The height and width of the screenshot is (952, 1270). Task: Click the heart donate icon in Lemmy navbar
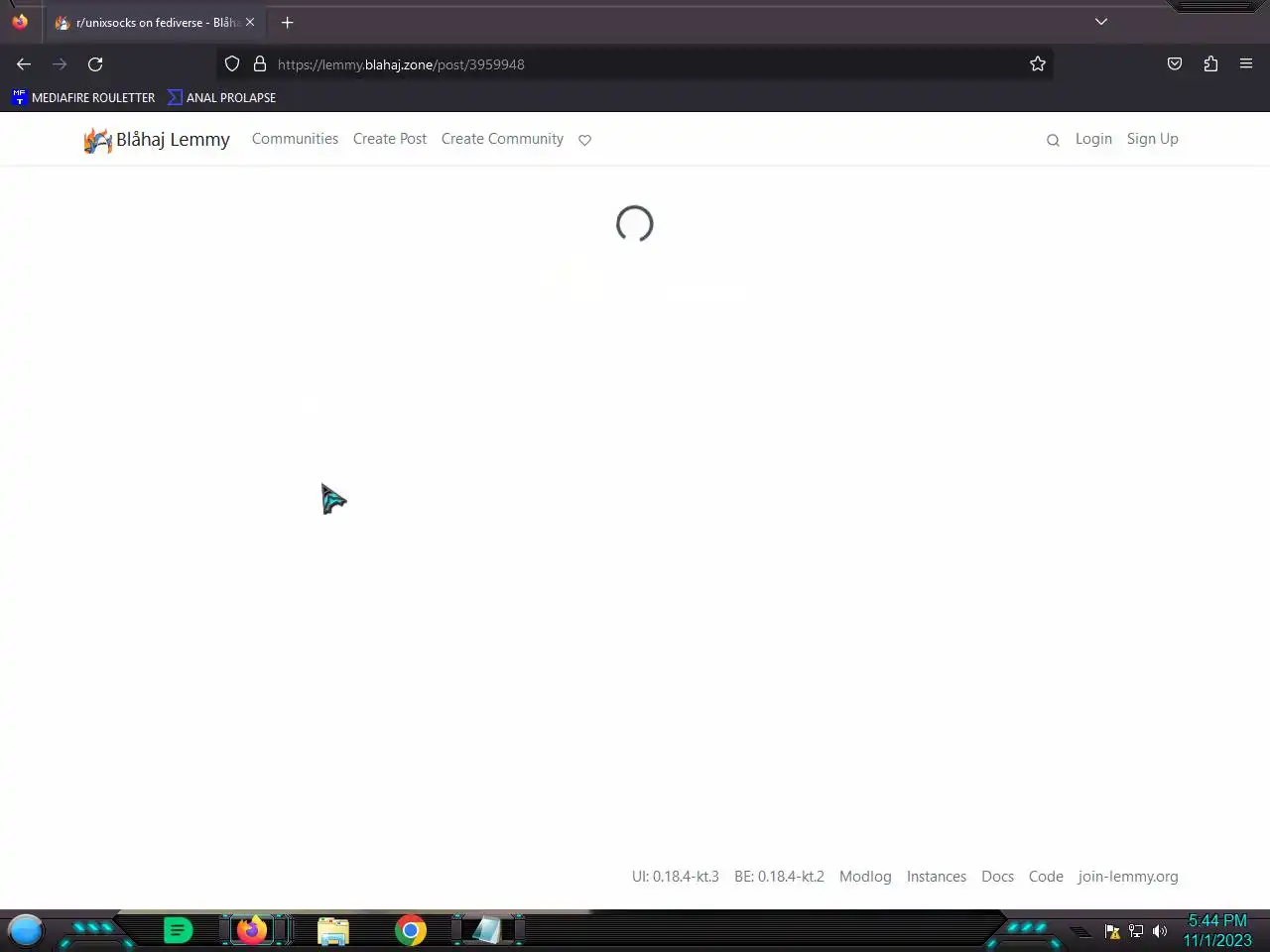[x=585, y=140]
